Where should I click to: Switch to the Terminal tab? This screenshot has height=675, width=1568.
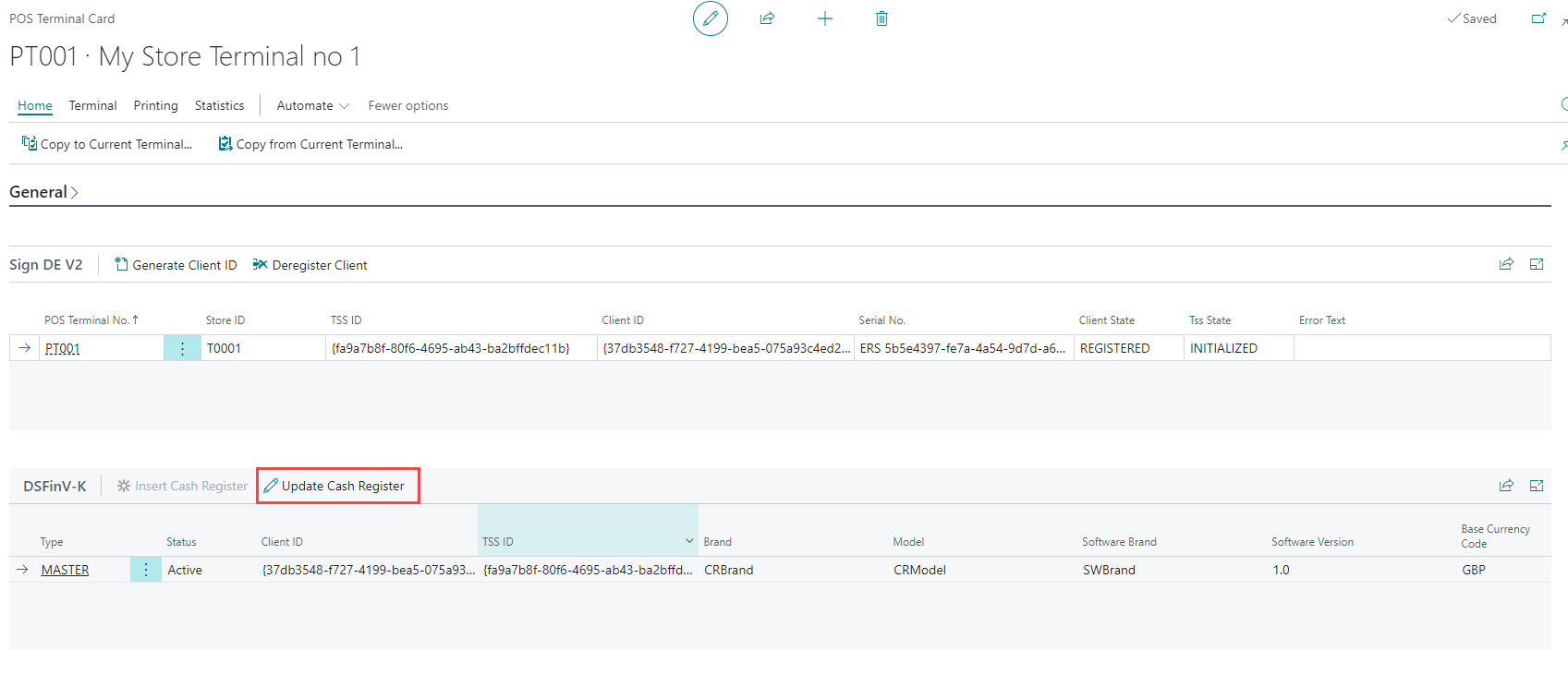[92, 105]
